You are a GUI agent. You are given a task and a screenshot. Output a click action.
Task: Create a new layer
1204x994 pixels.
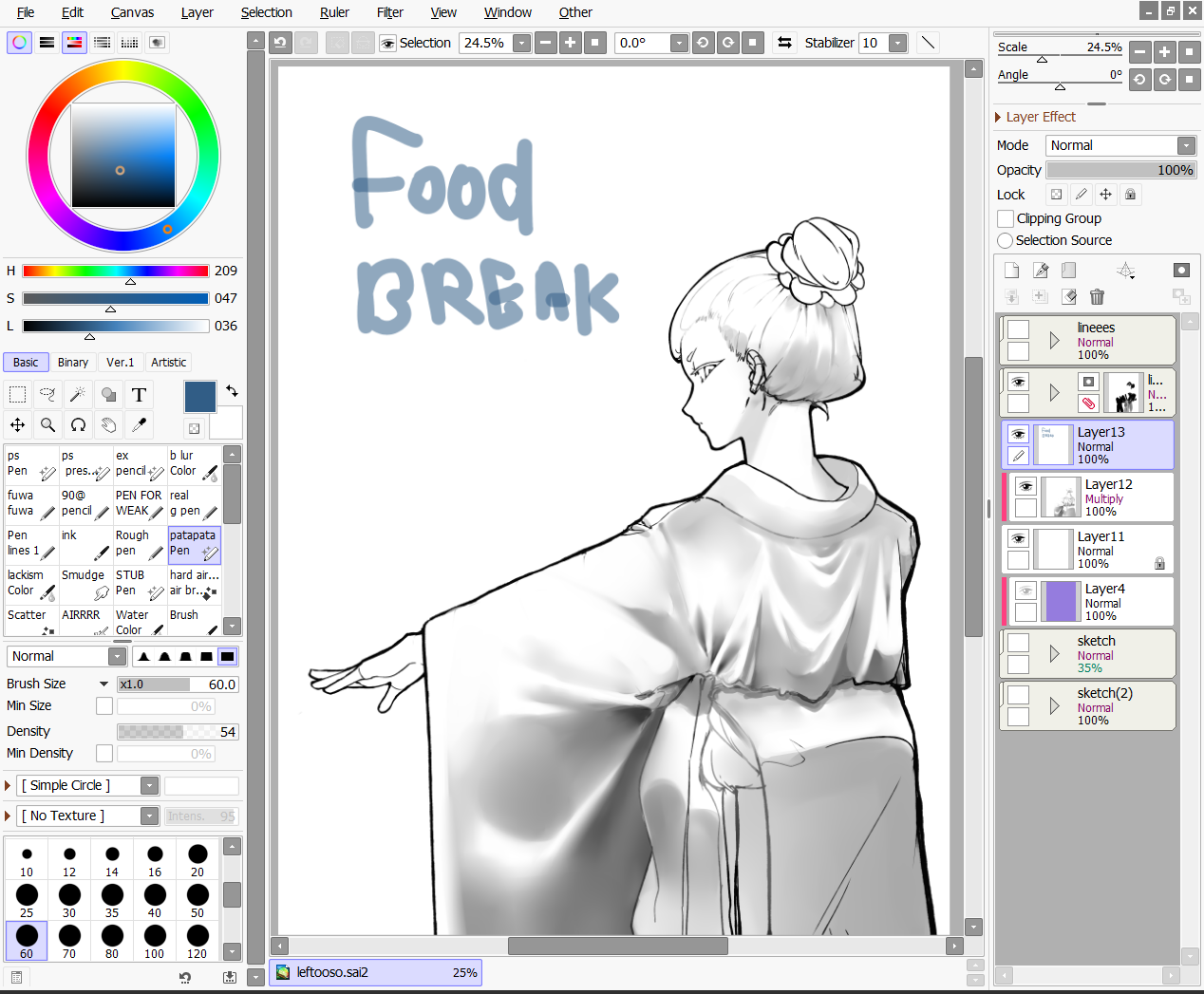click(1012, 271)
